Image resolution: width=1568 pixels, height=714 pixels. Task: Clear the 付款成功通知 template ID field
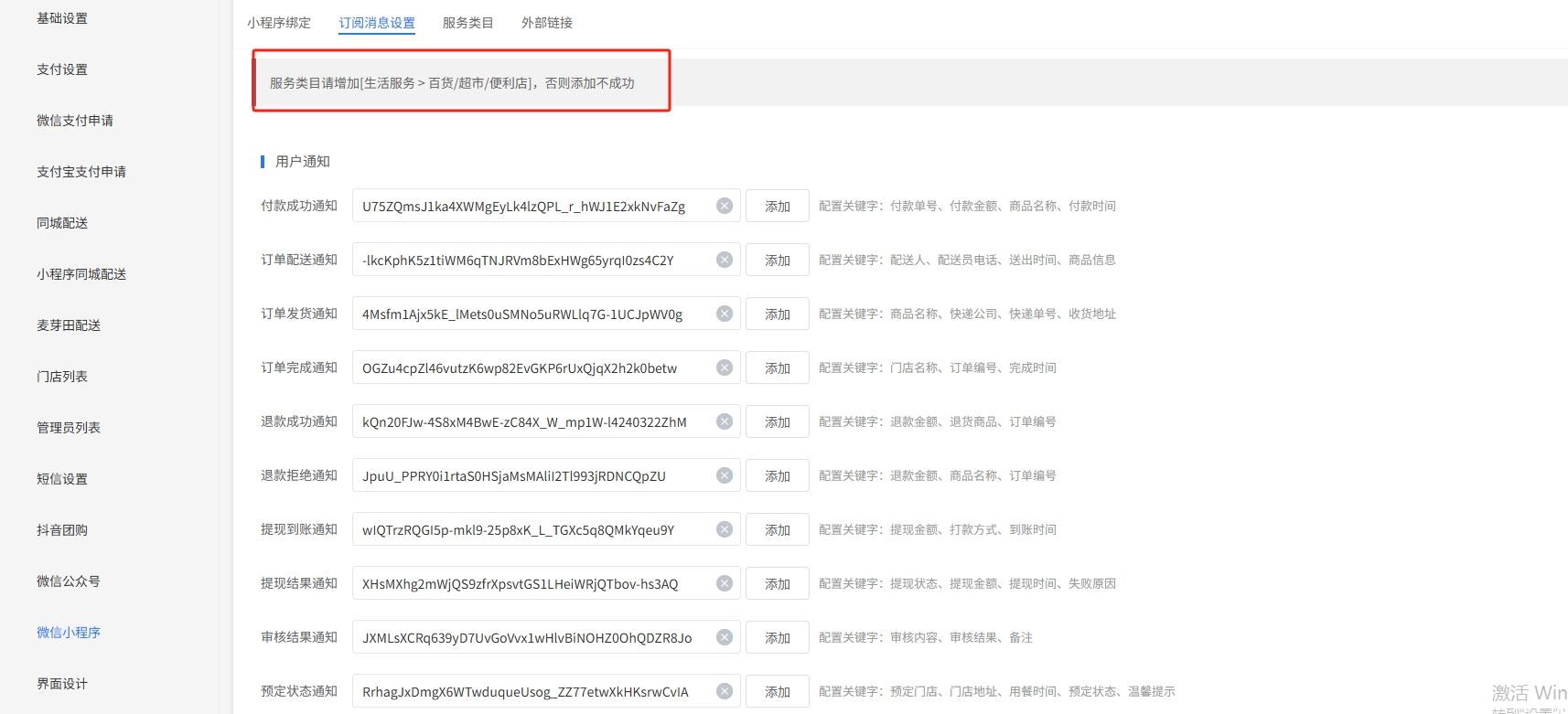tap(724, 206)
